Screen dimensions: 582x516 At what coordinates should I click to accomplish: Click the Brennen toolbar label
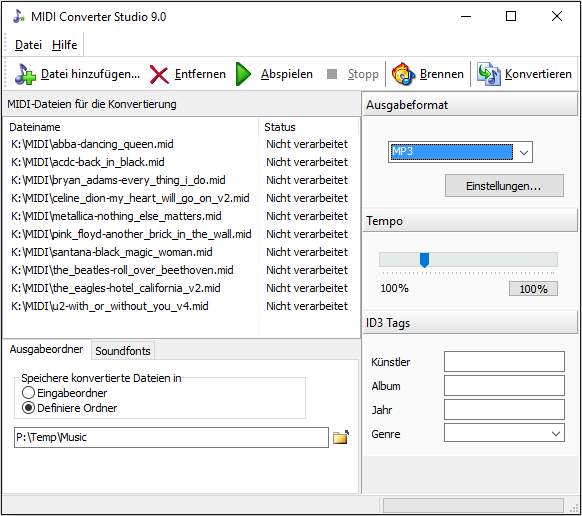click(442, 74)
